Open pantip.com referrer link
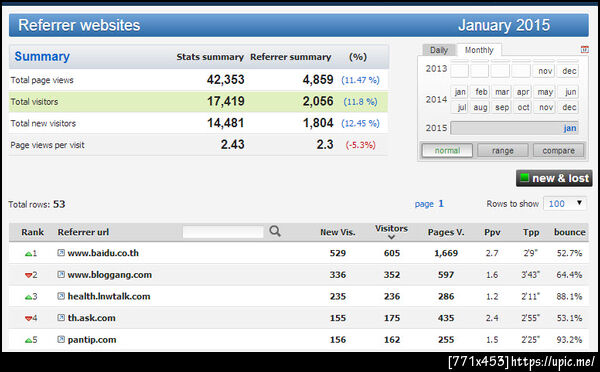The height and width of the screenshot is (372, 600). click(92, 340)
